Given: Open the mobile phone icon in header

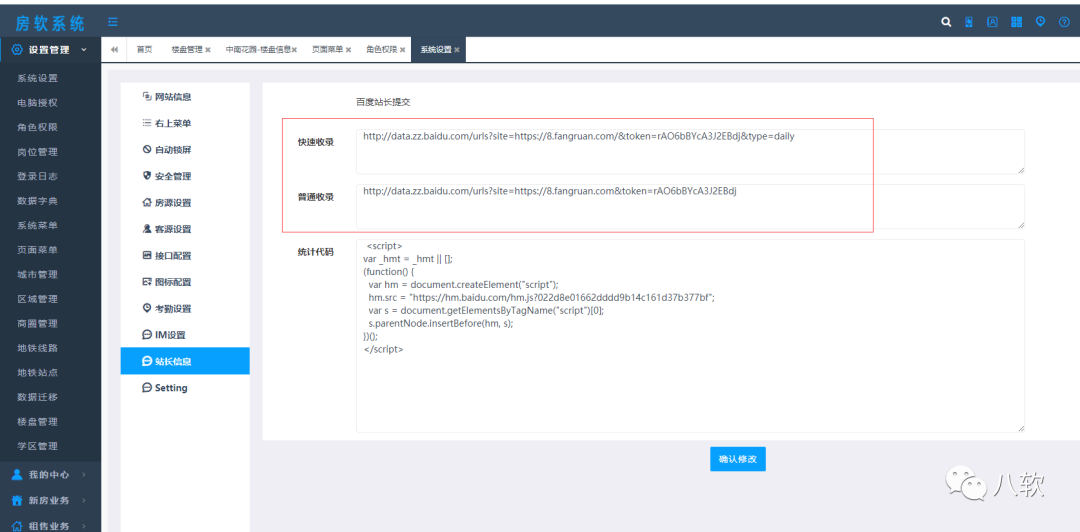Looking at the screenshot, I should click(969, 22).
